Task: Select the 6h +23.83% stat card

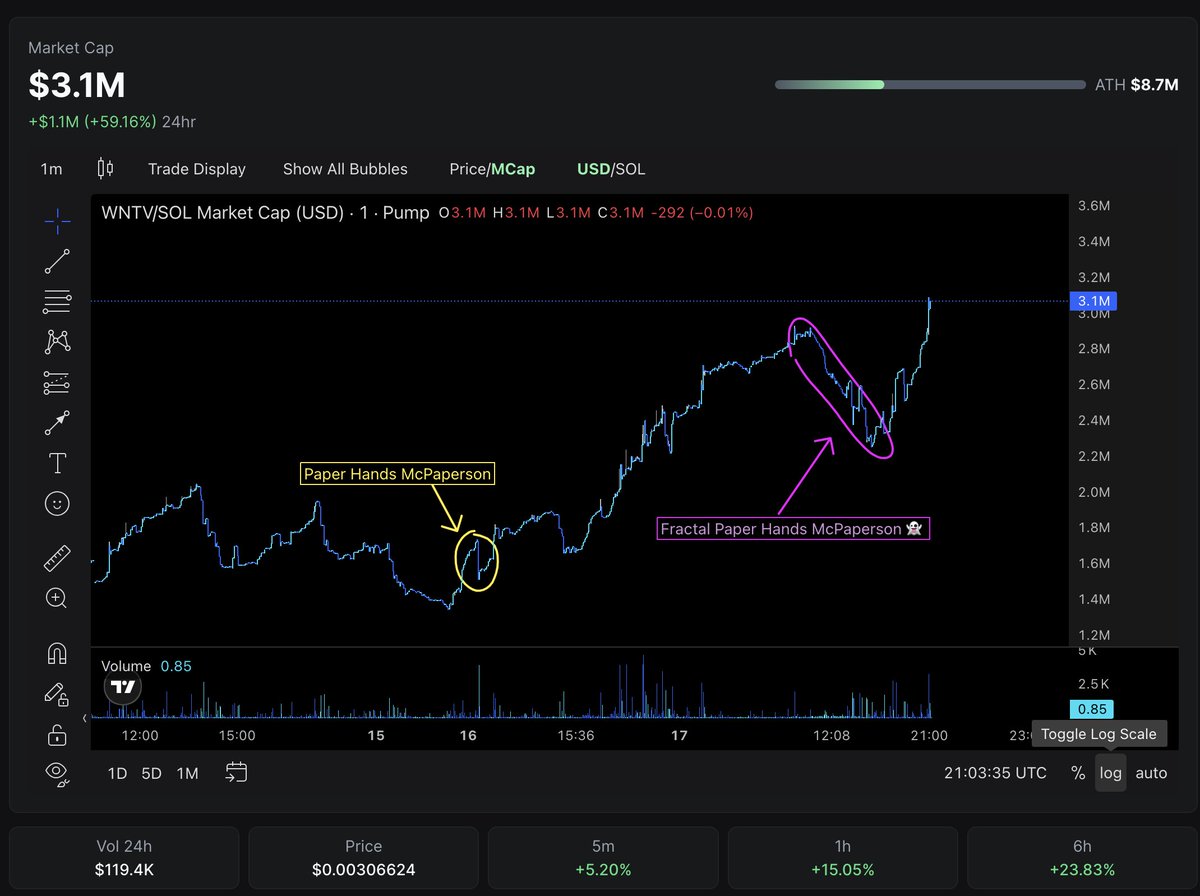Action: pyautogui.click(x=1083, y=858)
